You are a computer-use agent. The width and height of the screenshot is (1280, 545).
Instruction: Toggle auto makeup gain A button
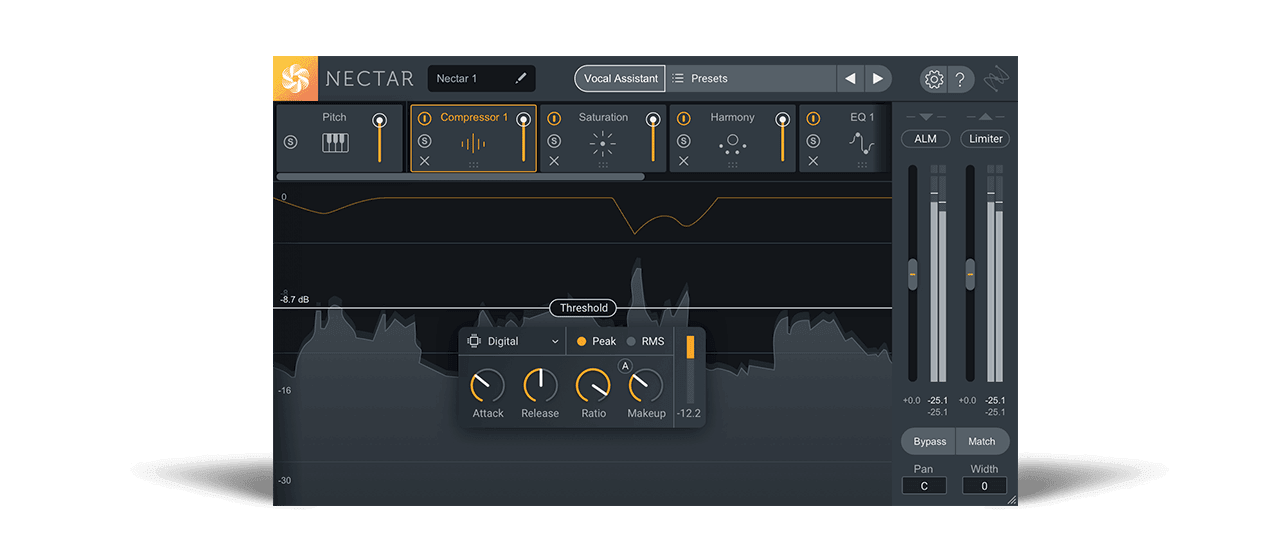pyautogui.click(x=626, y=366)
